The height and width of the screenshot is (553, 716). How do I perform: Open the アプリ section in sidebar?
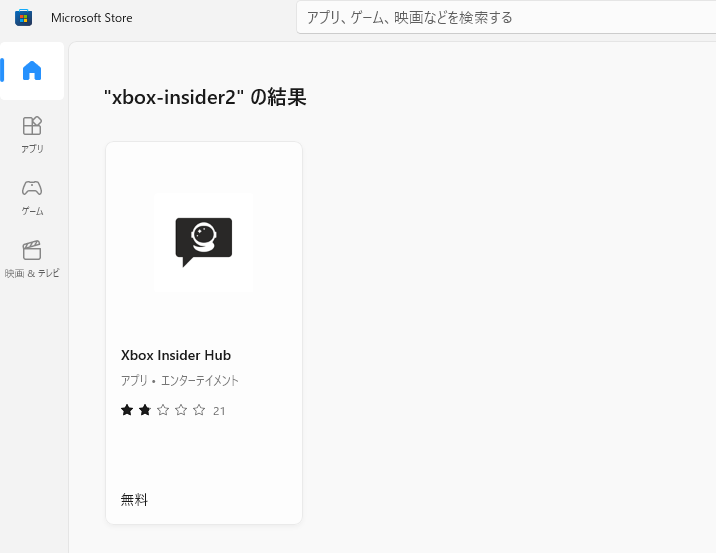point(32,135)
